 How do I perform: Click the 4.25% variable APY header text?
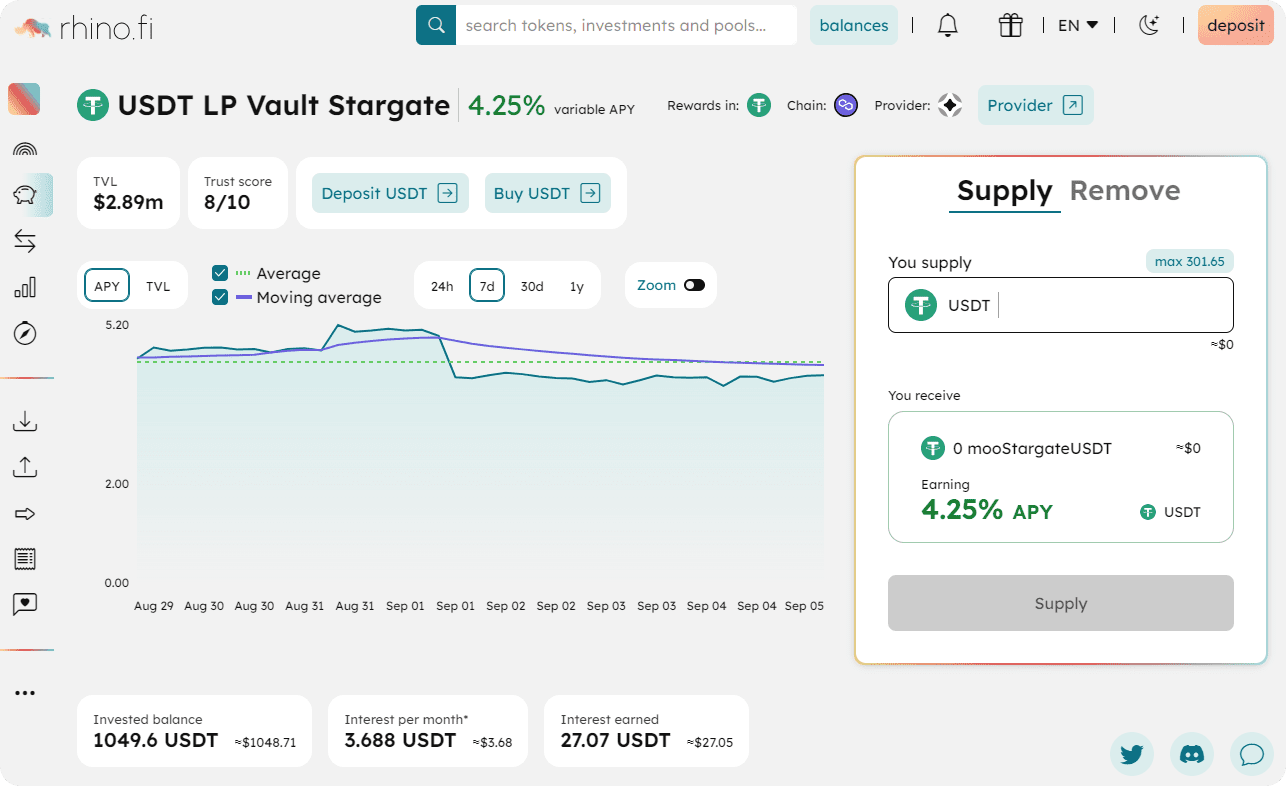click(551, 106)
